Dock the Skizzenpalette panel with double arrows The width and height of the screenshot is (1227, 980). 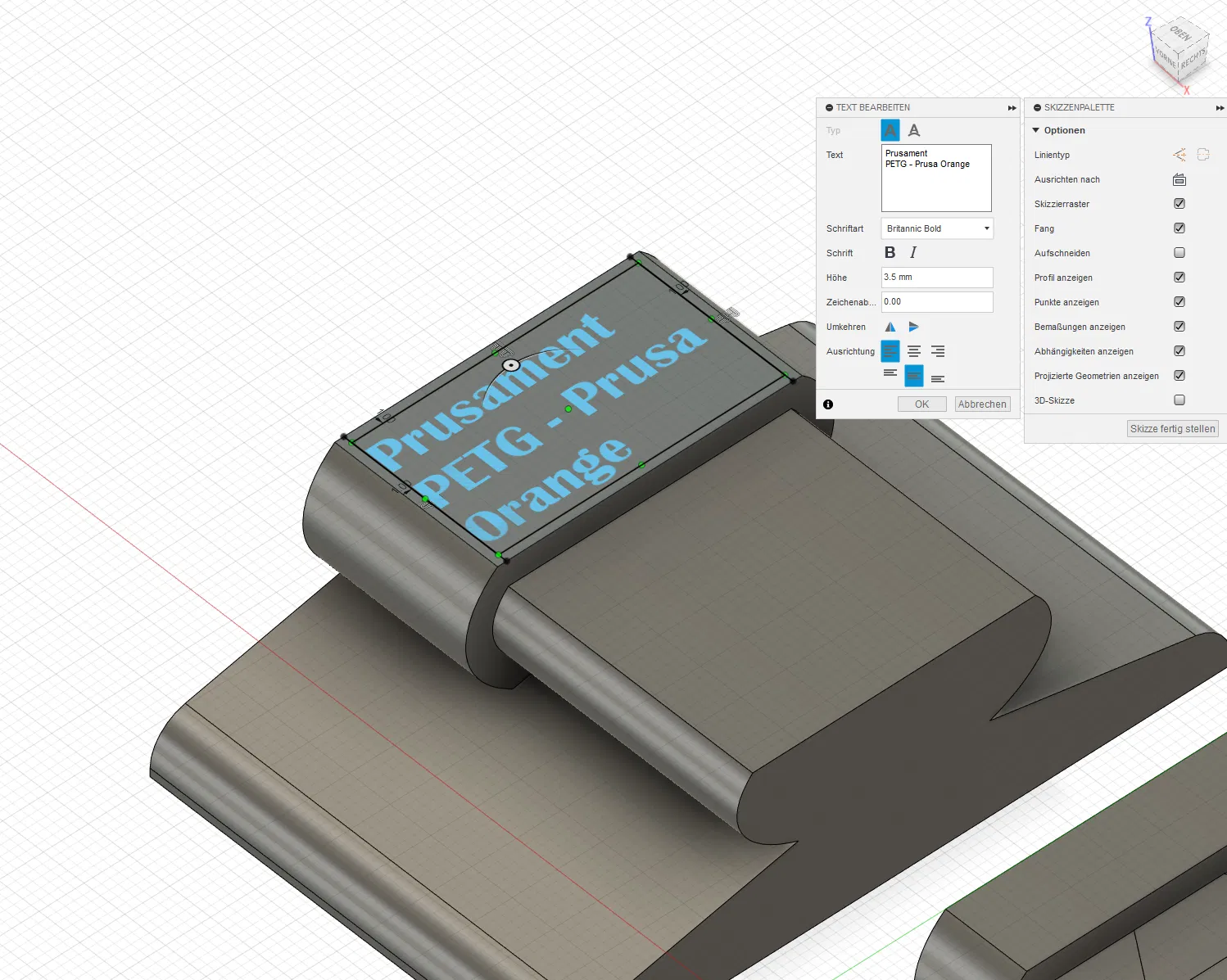pyautogui.click(x=1220, y=108)
